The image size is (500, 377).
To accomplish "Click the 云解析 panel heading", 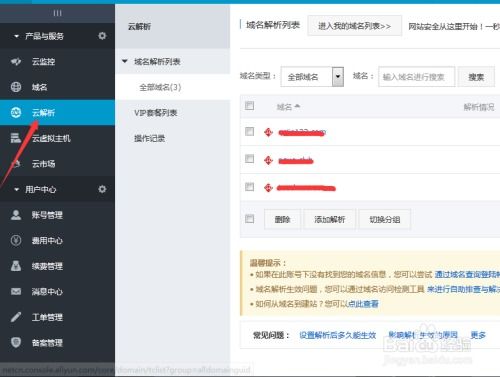I will [x=139, y=26].
